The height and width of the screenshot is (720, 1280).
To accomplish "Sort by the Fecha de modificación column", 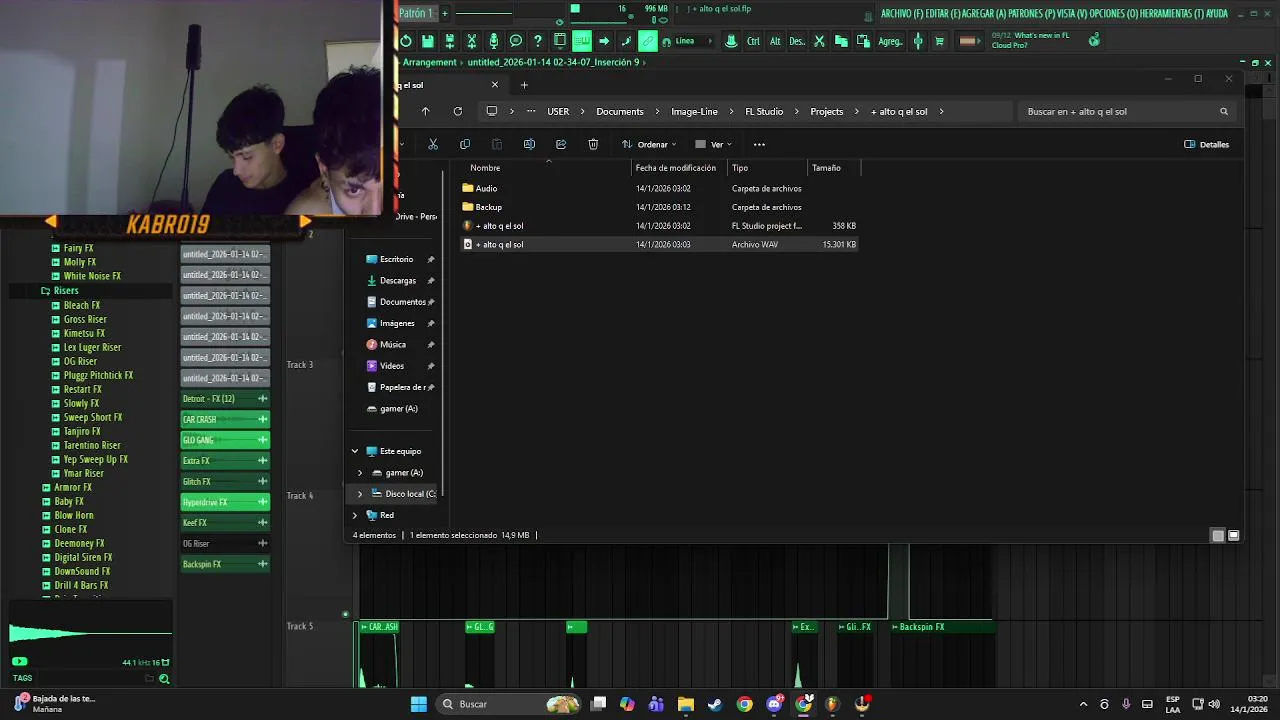I will click(676, 168).
